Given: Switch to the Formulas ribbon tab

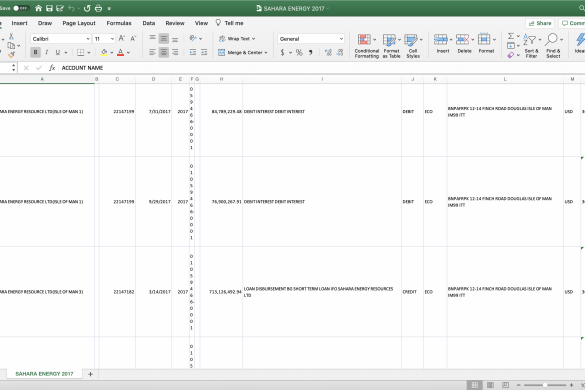Looking at the screenshot, I should point(119,23).
